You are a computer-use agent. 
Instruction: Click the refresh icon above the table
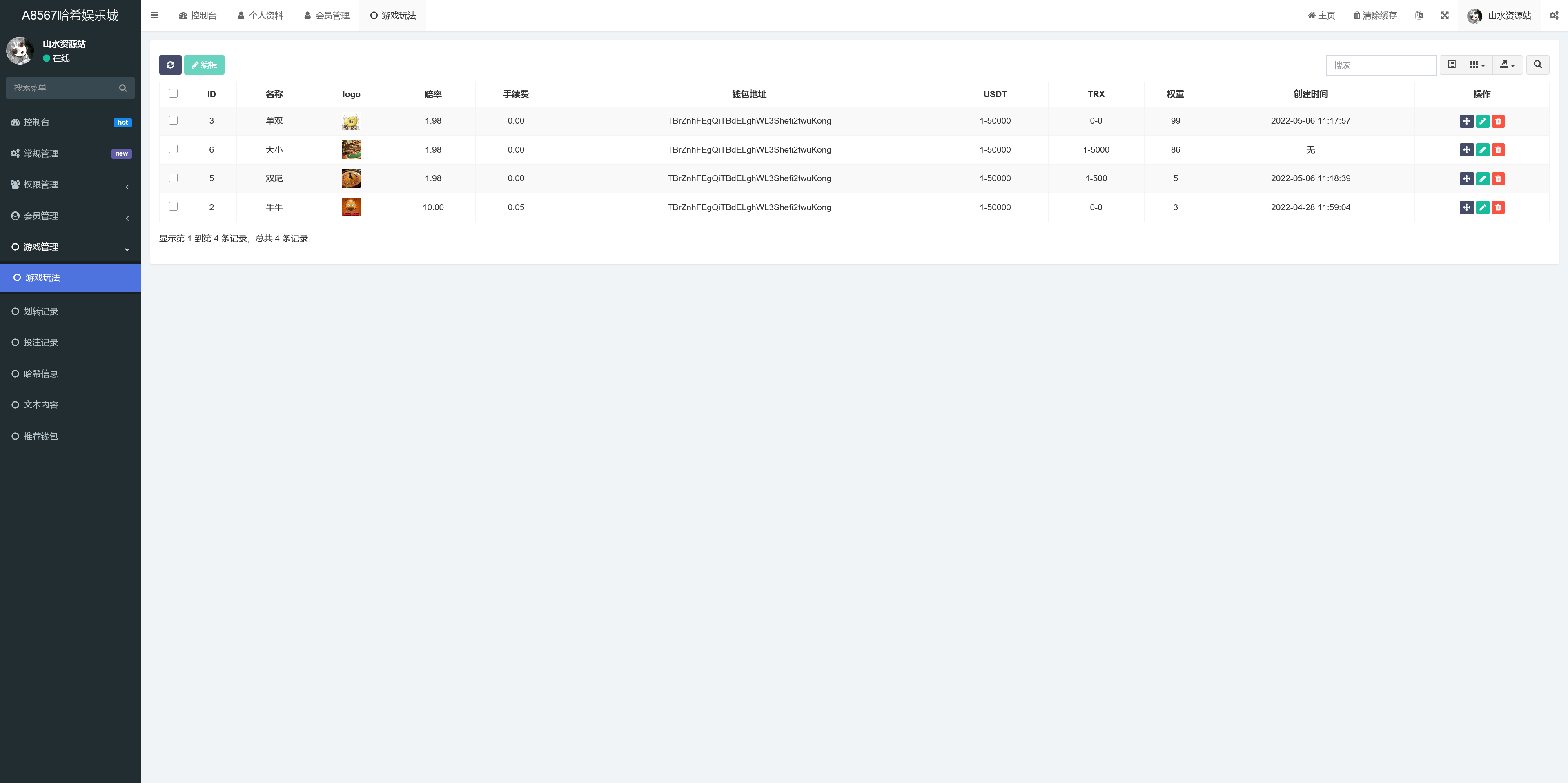point(170,65)
